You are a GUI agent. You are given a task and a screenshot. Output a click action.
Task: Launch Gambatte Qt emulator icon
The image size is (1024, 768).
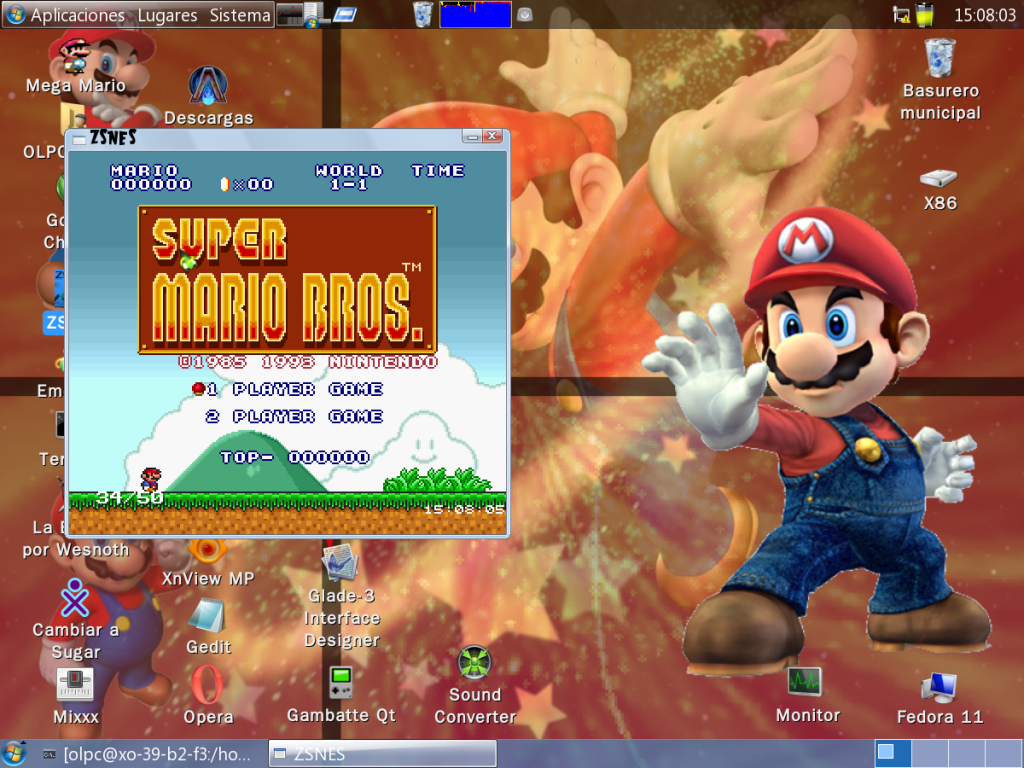click(341, 696)
